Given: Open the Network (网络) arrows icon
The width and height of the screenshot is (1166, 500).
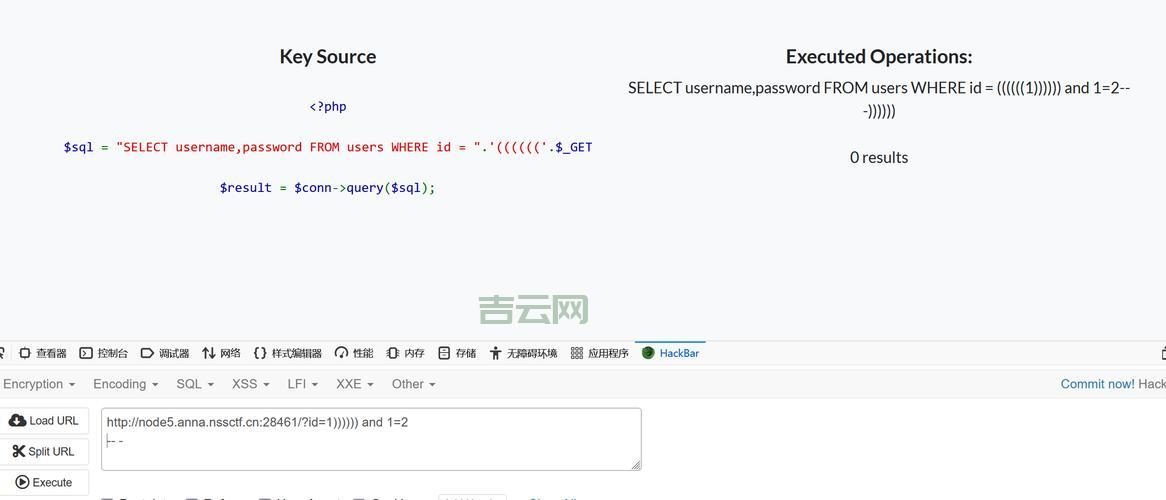Looking at the screenshot, I should click(209, 353).
